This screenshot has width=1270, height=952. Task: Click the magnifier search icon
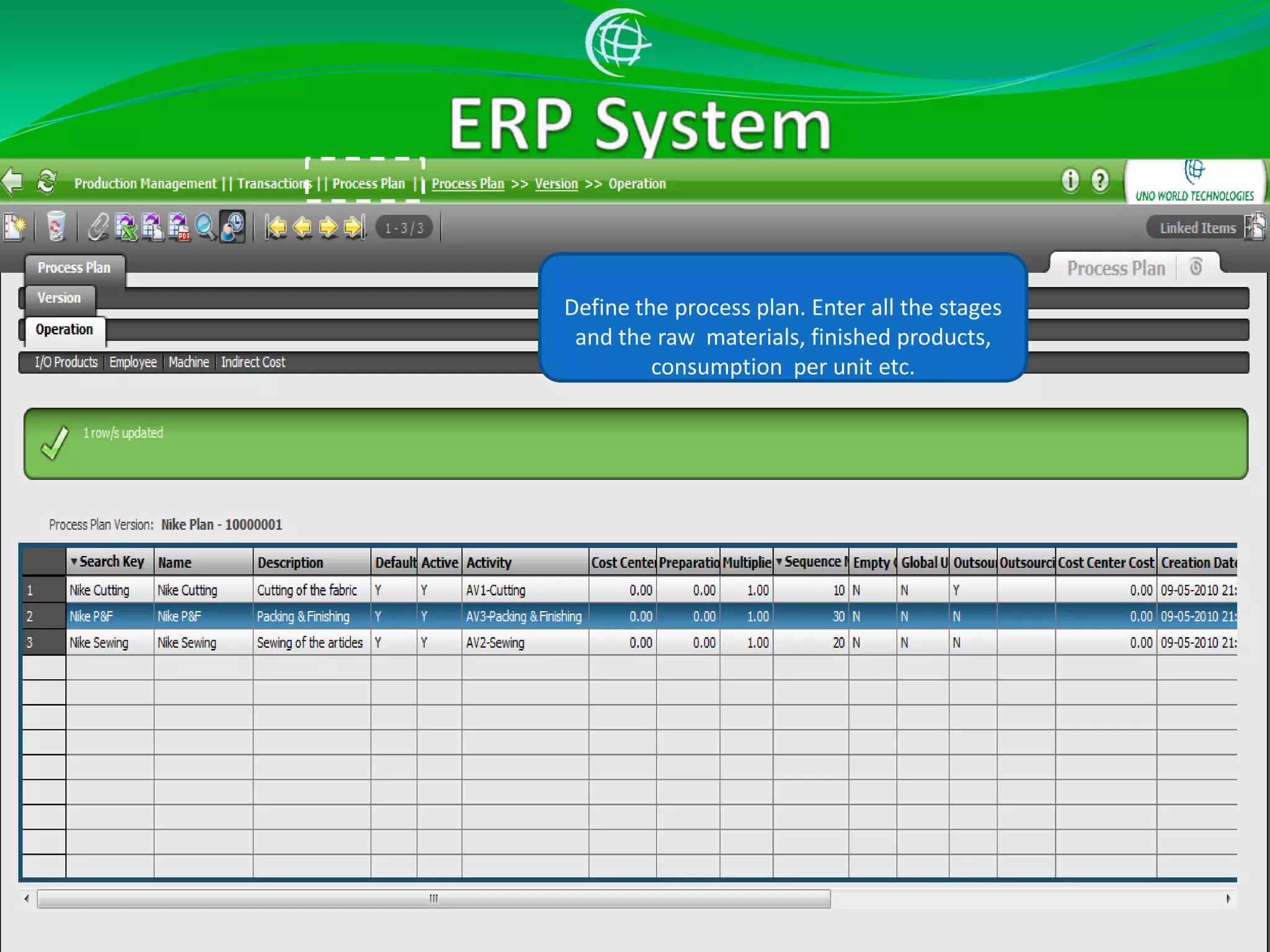coord(205,227)
